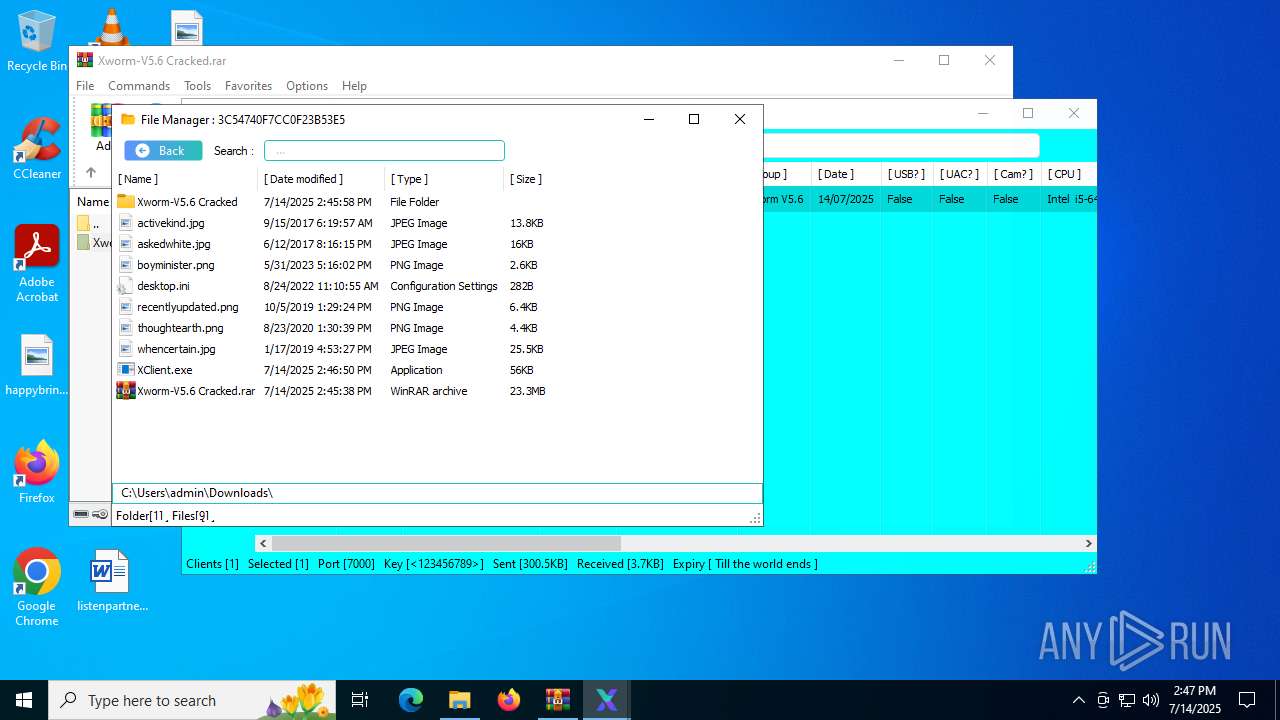Image resolution: width=1280 pixels, height=720 pixels.
Task: Select the 23.3MB size cell
Action: click(528, 391)
